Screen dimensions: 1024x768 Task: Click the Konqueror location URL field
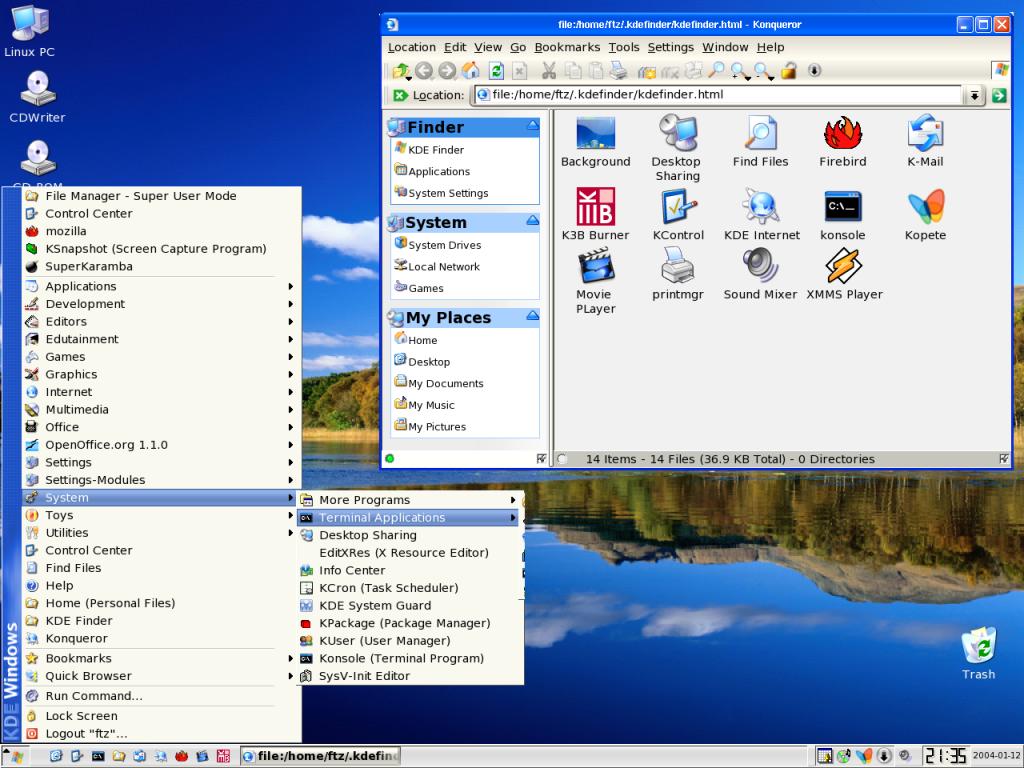tap(718, 95)
